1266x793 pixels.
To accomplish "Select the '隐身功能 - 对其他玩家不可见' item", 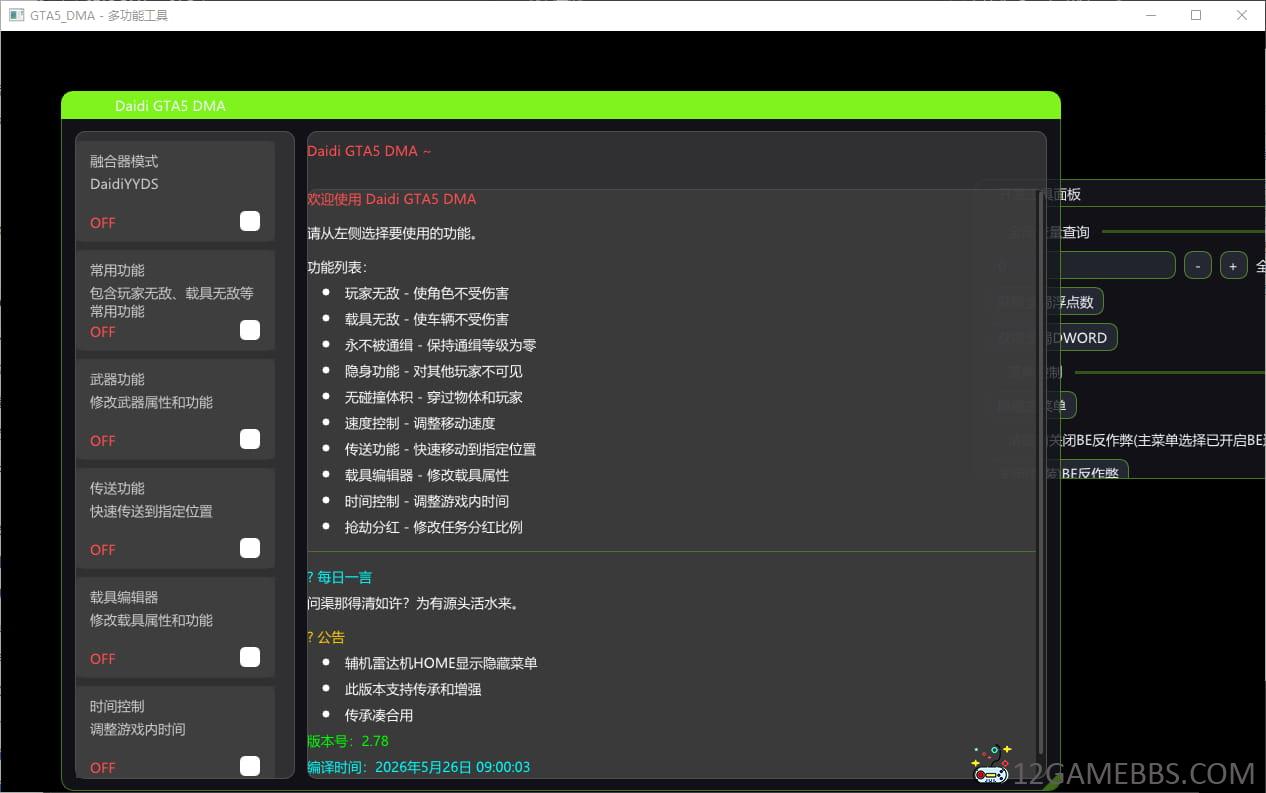I will coord(434,371).
